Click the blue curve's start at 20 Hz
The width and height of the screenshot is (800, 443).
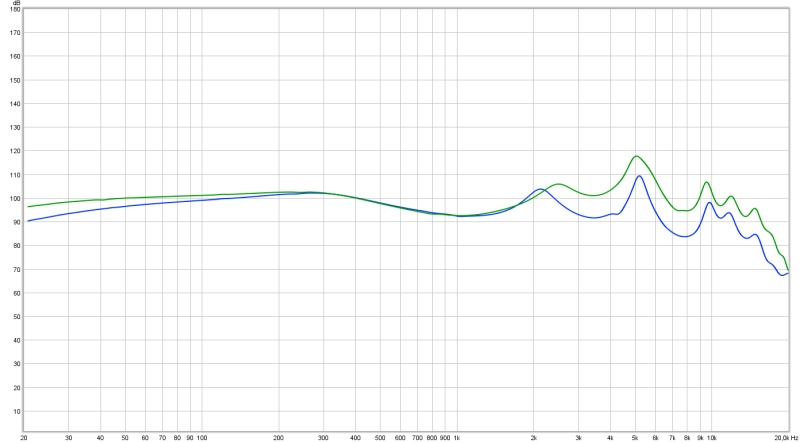(27, 221)
